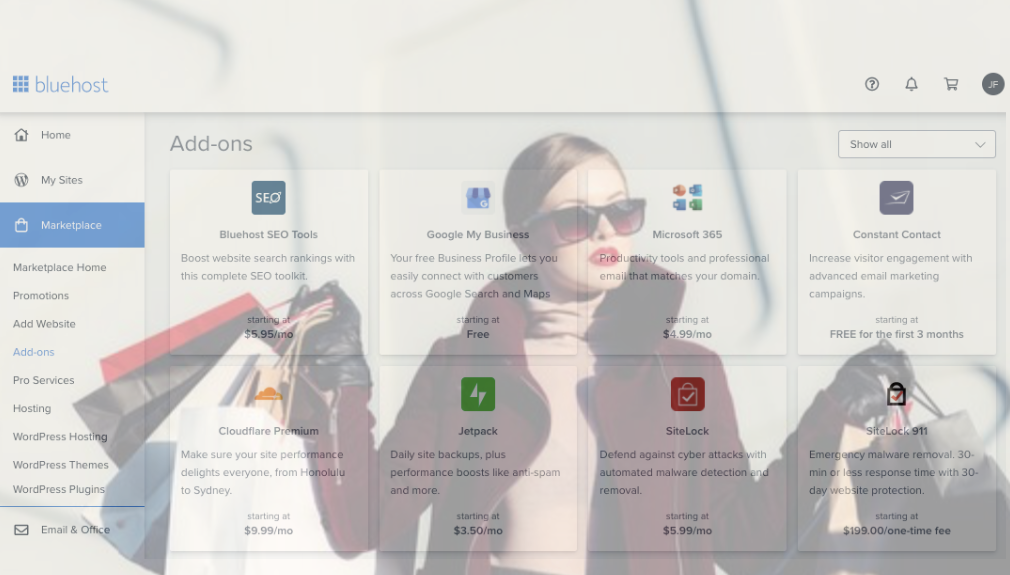
Task: Open the notifications bell icon
Action: (x=911, y=84)
